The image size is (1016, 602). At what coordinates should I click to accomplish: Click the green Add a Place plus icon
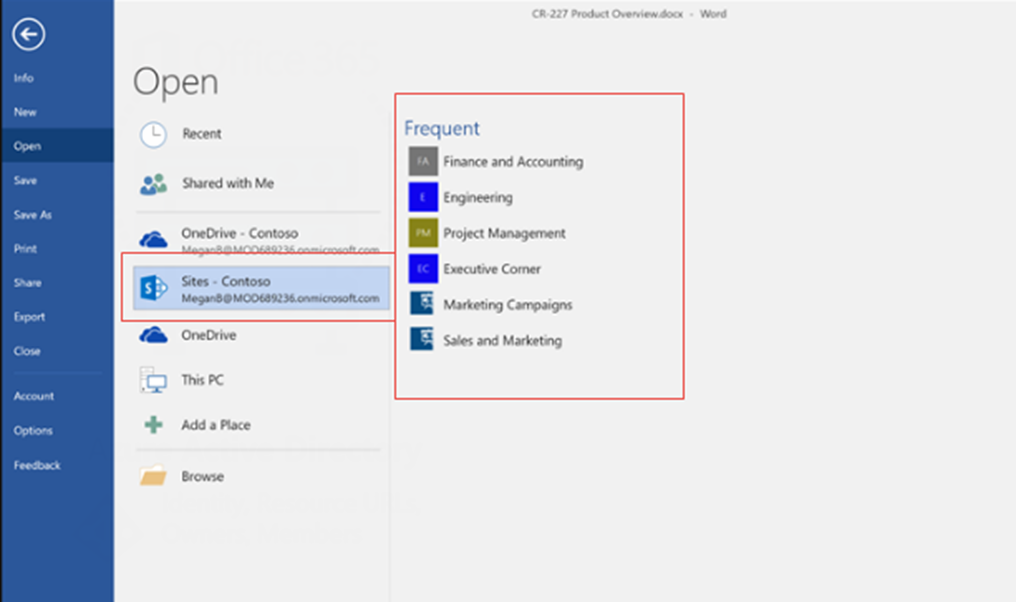154,425
